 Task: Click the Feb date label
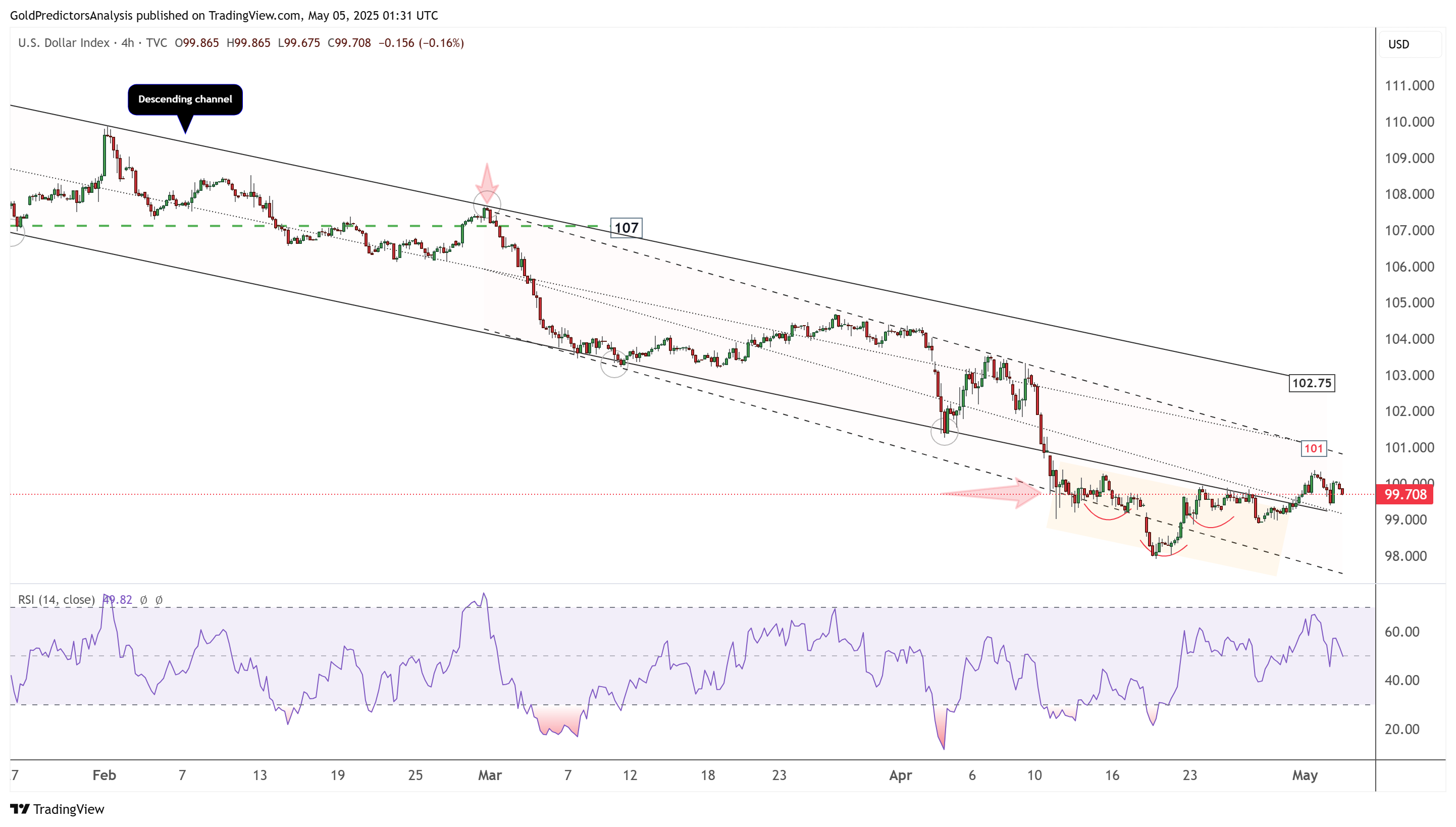tap(105, 776)
